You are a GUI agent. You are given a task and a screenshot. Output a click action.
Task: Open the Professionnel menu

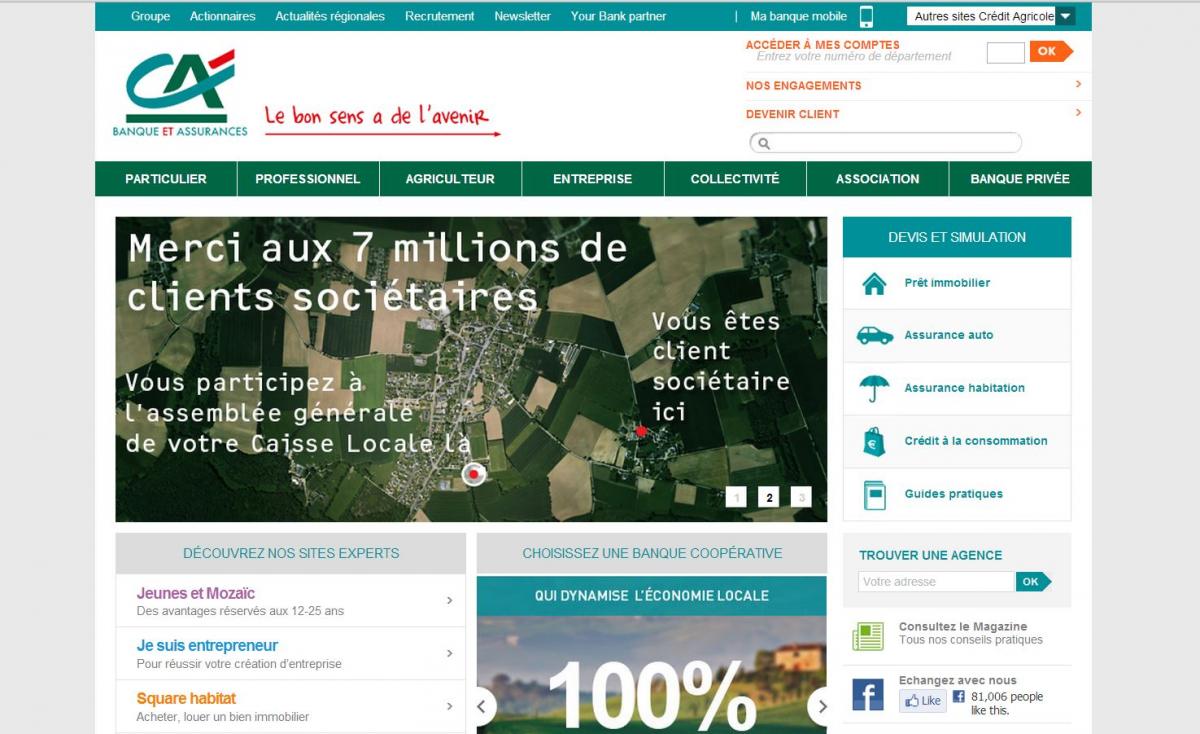click(308, 179)
